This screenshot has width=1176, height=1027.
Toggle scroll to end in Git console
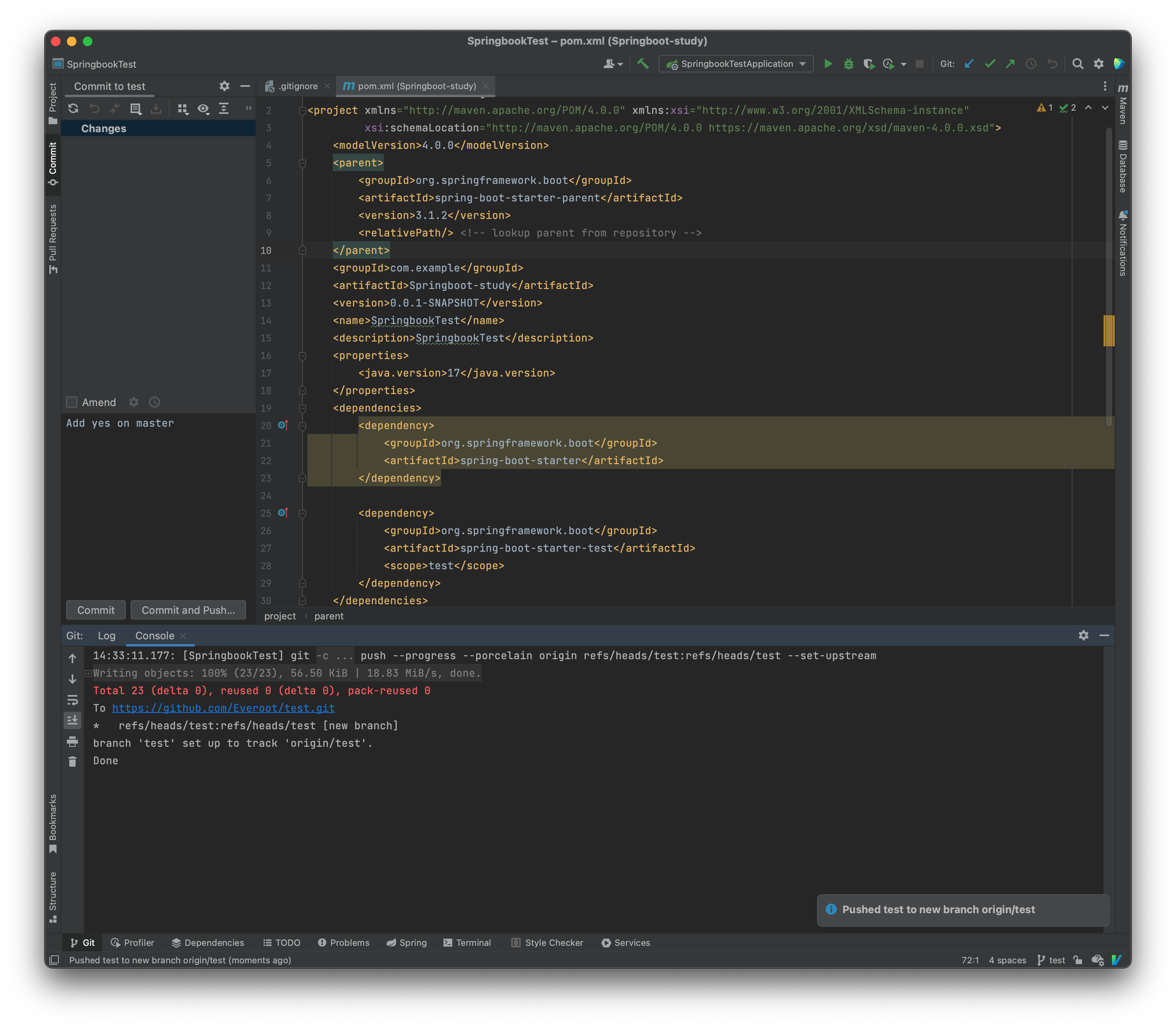pos(72,720)
